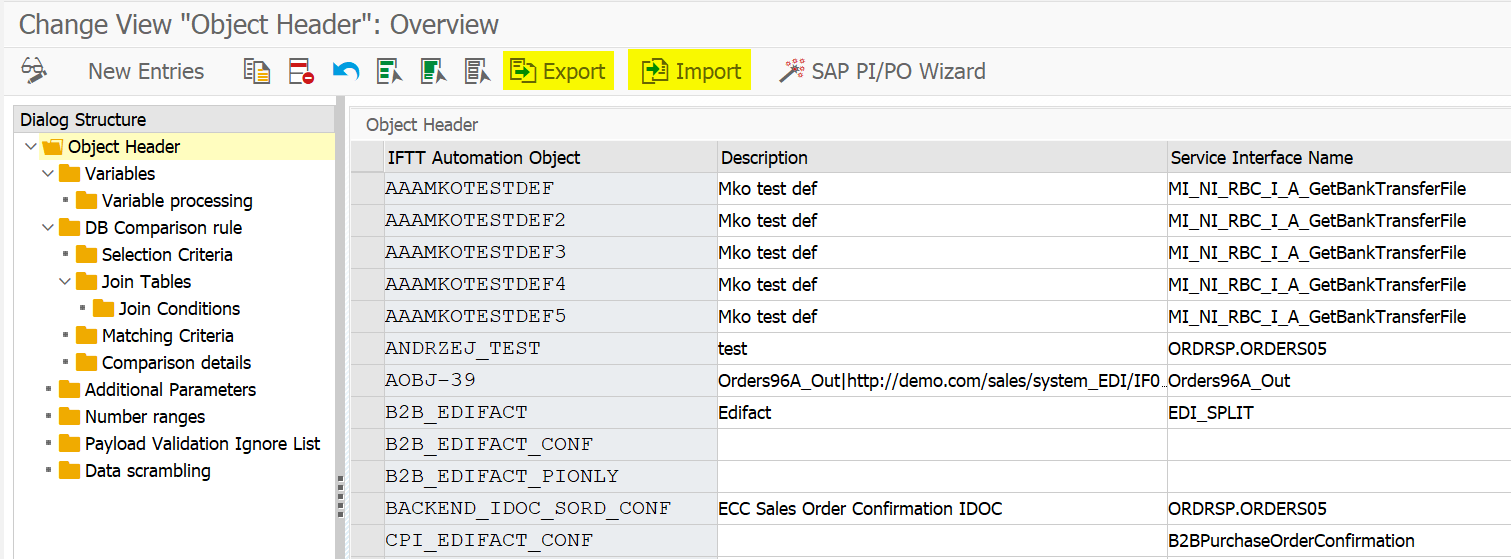
Task: Select Data scrambling in dialog structure
Action: coord(147,471)
